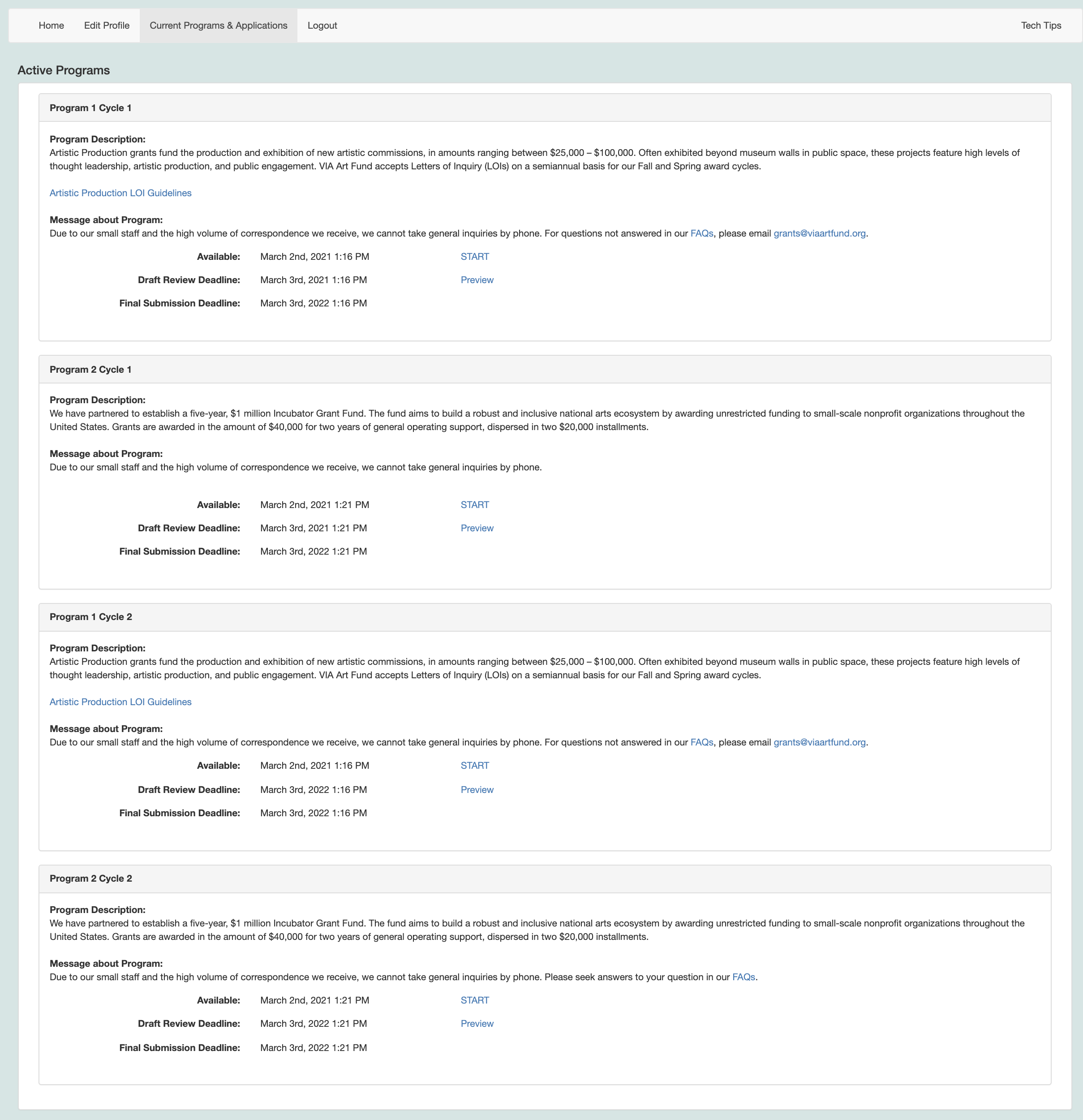The height and width of the screenshot is (1120, 1083).
Task: Select Current Programs & Applications tab
Action: pos(218,26)
